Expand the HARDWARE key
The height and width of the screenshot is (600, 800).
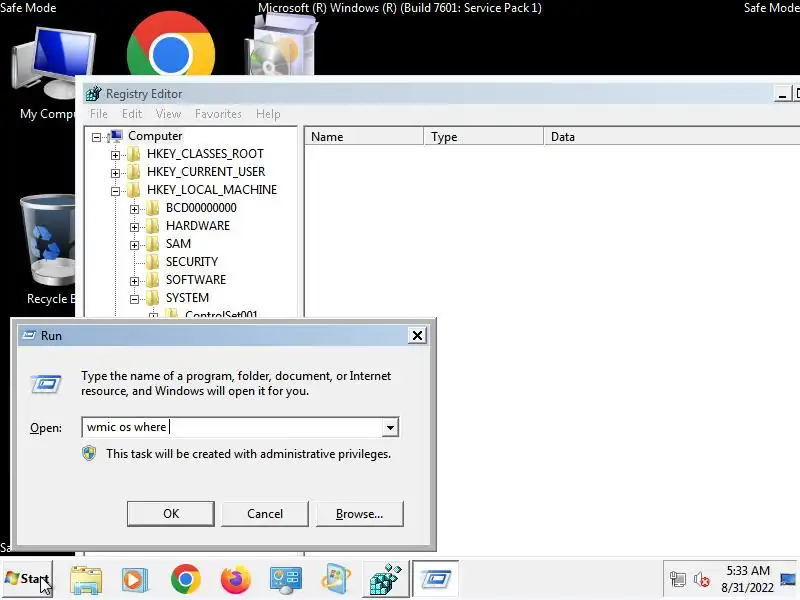tap(134, 227)
